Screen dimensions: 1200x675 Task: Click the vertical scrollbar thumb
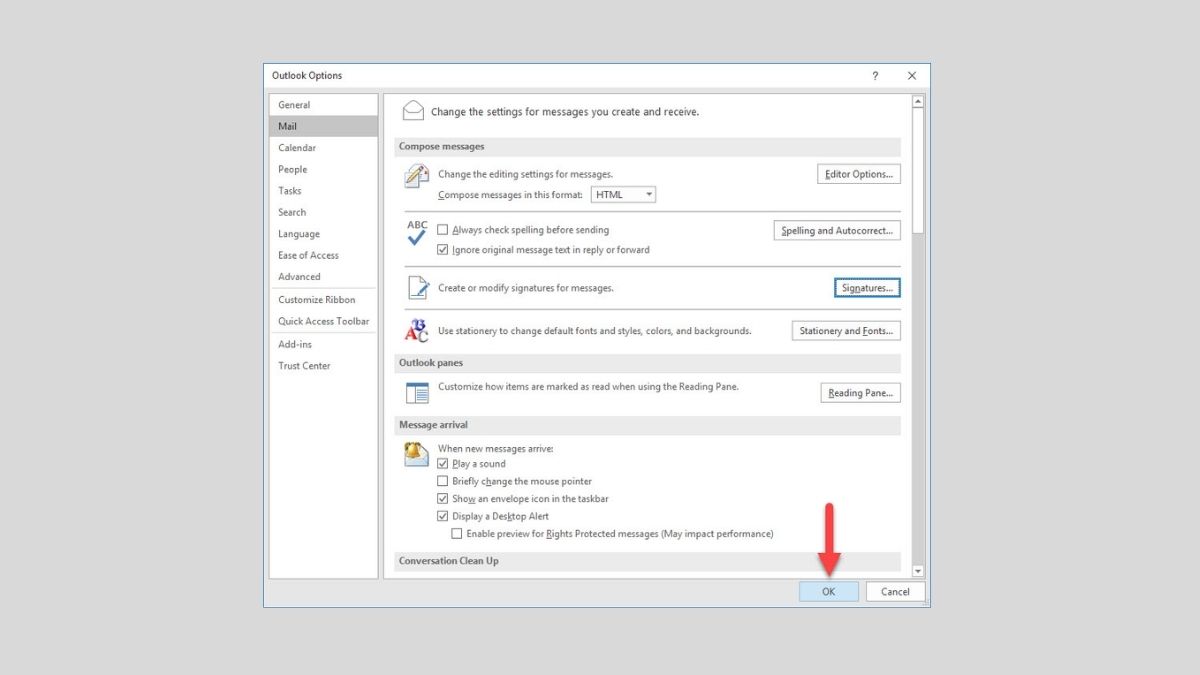918,171
